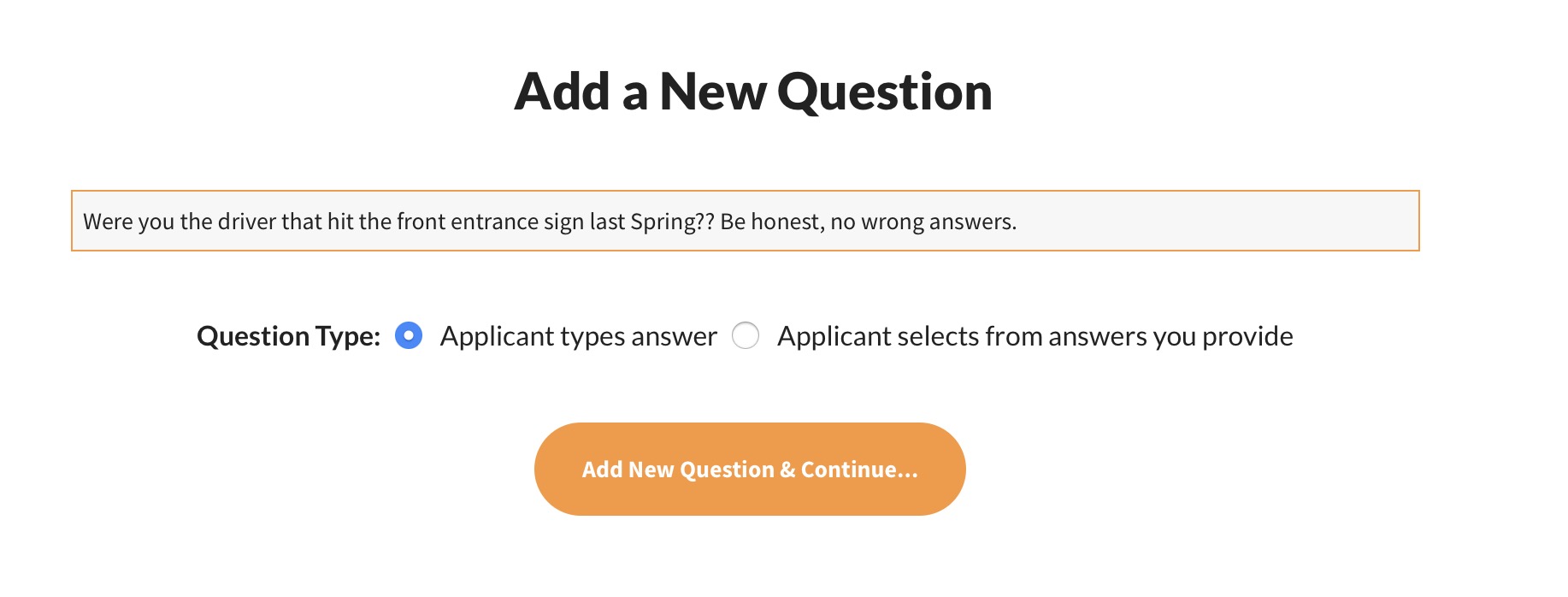The image size is (1568, 597).
Task: Place cursor after 'no wrong answers.' text
Action: click(1018, 222)
